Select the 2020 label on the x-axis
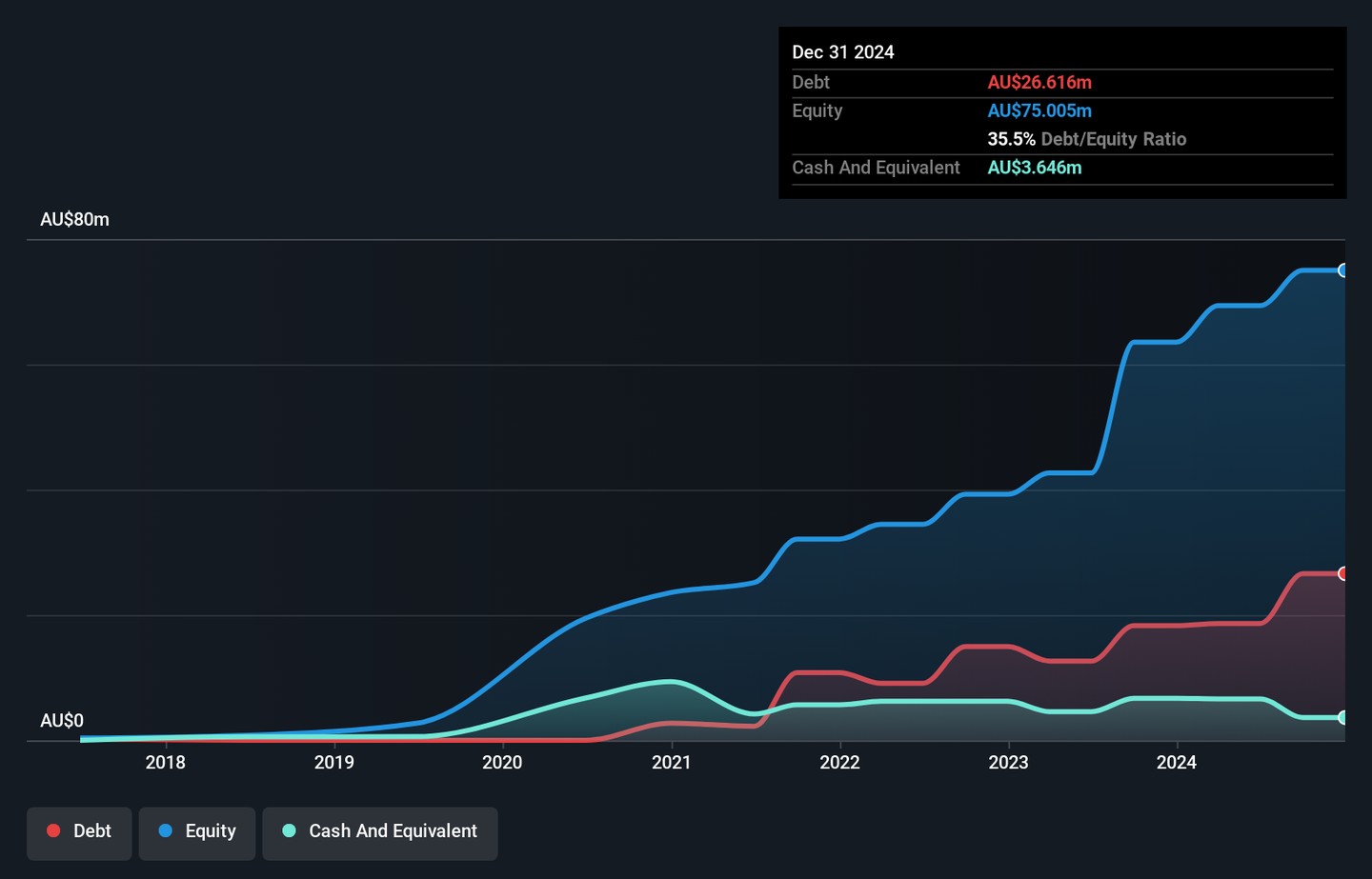Screen dimensions: 1372x879 [502, 762]
